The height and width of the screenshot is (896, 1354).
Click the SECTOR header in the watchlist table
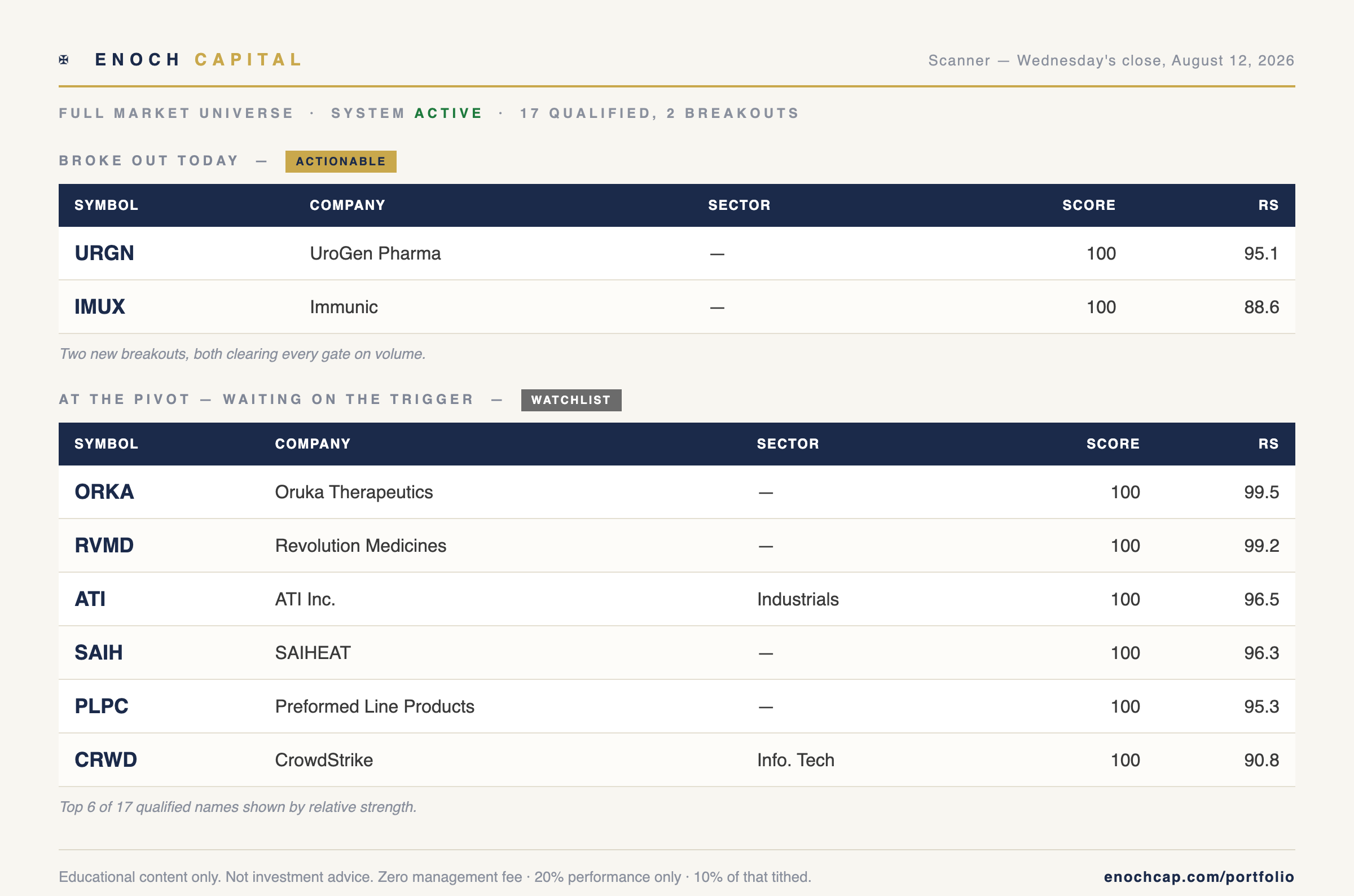tap(788, 444)
